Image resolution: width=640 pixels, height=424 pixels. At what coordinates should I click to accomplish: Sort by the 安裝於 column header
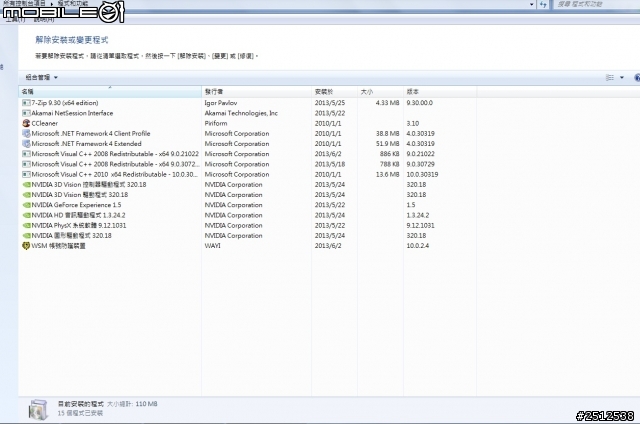click(334, 92)
